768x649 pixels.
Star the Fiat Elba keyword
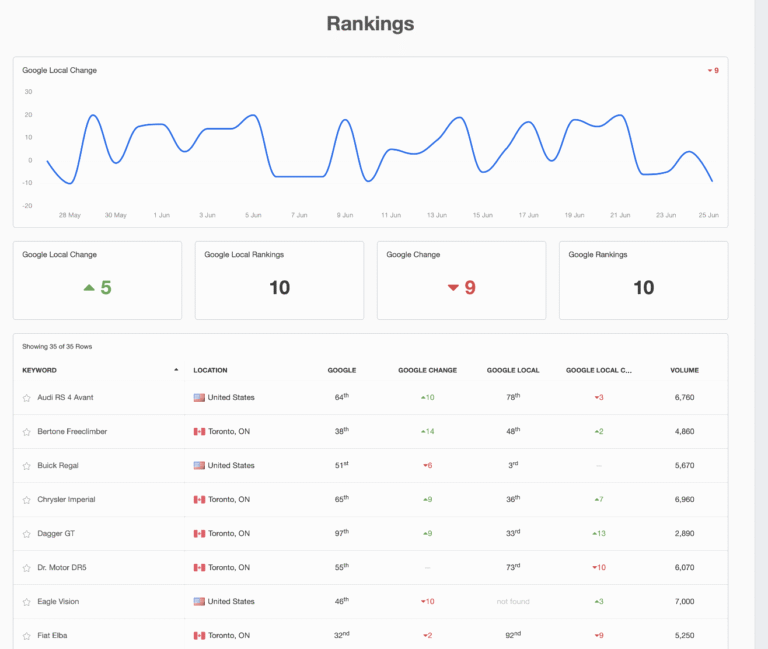26,636
